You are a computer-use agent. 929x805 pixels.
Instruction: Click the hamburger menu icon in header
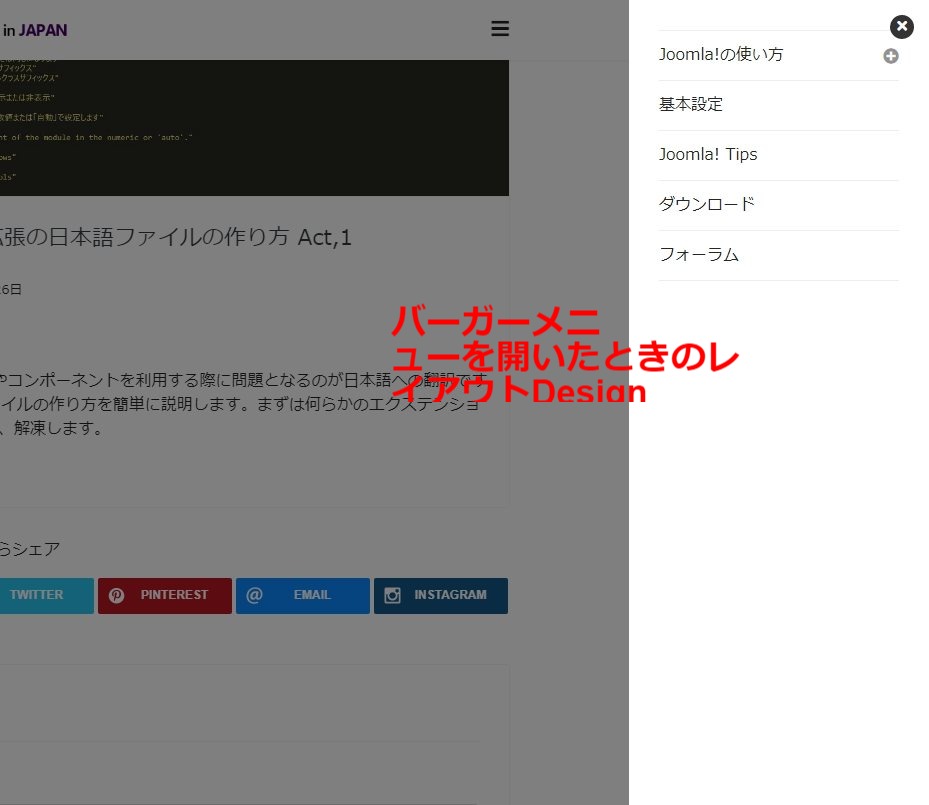point(500,29)
